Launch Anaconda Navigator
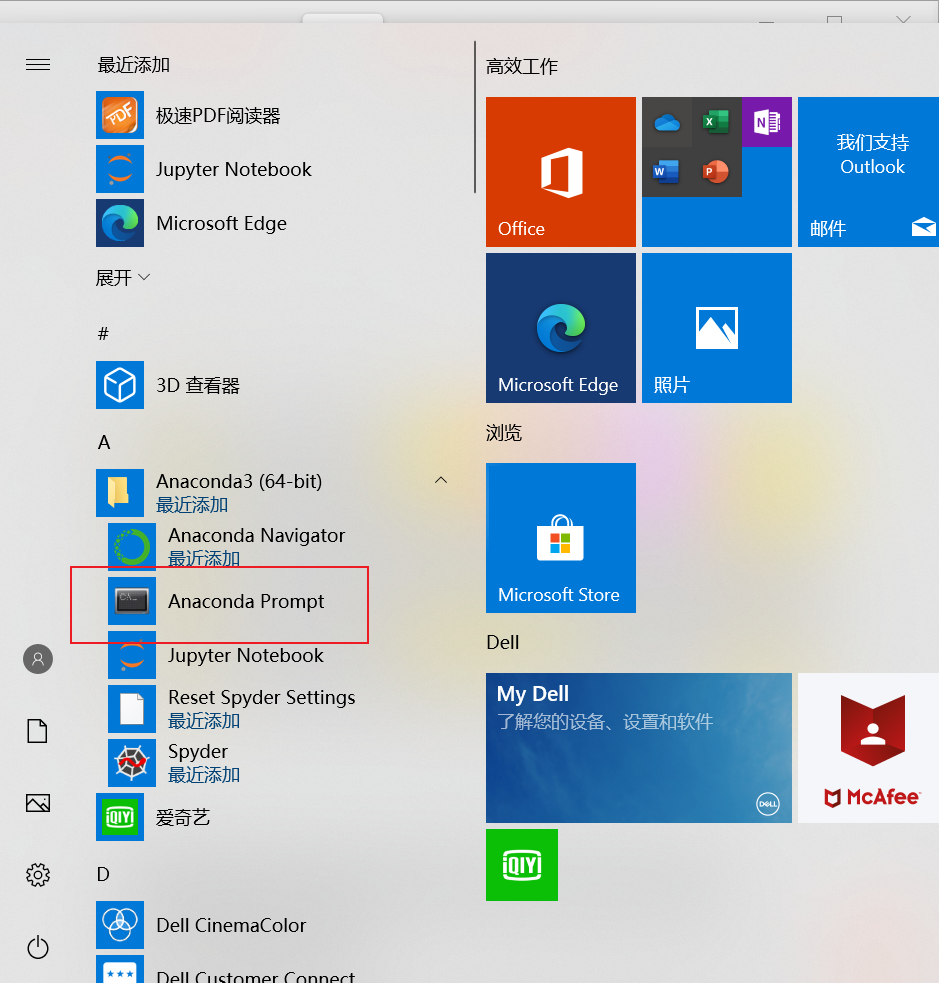The height and width of the screenshot is (983, 939). 227,547
